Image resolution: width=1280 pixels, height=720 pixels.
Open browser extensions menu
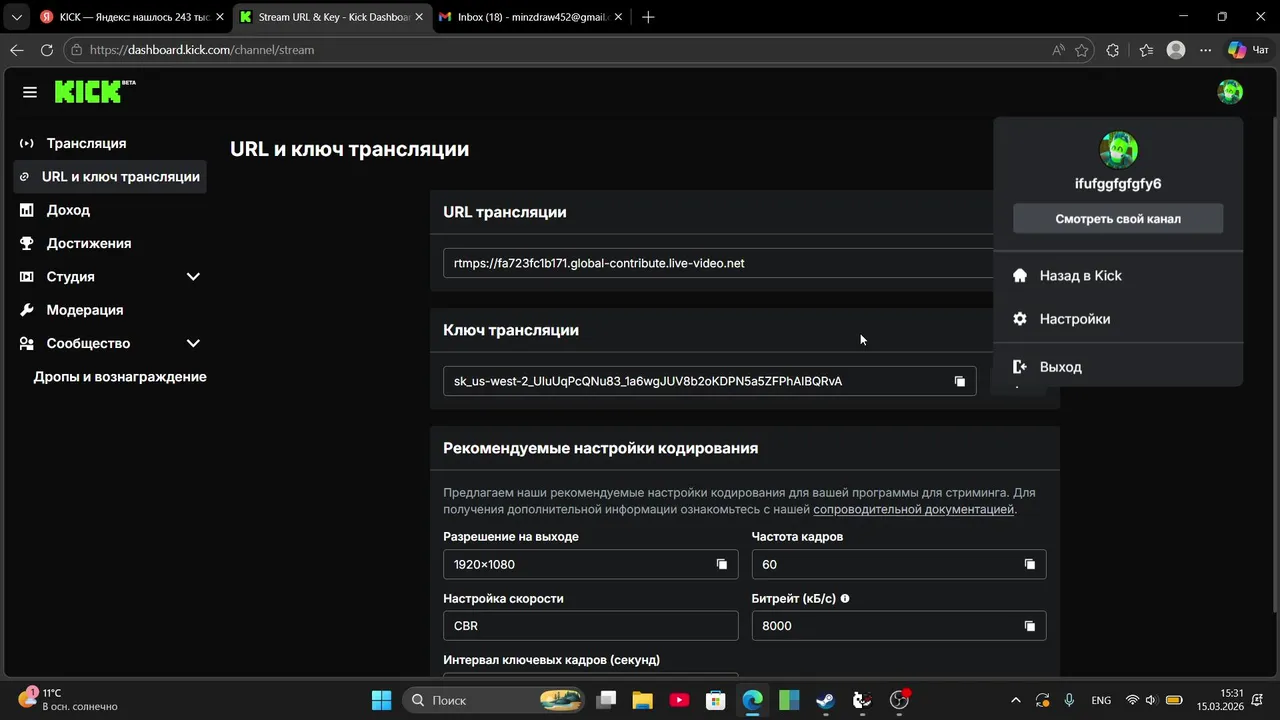click(x=1113, y=50)
